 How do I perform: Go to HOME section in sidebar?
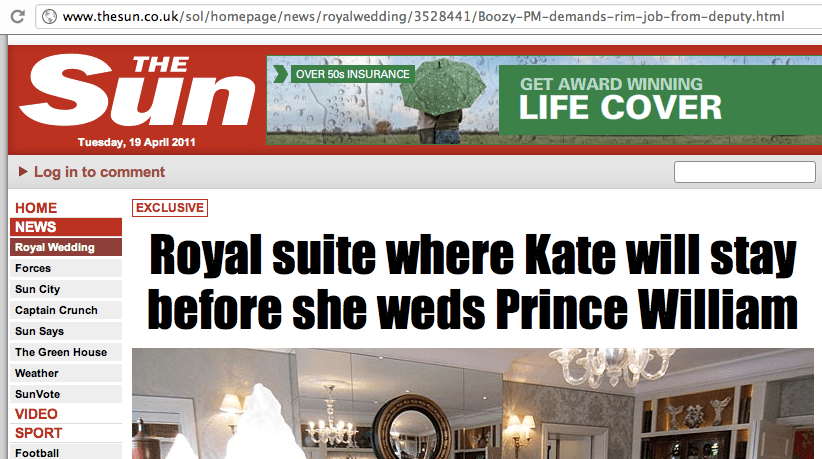(36, 208)
